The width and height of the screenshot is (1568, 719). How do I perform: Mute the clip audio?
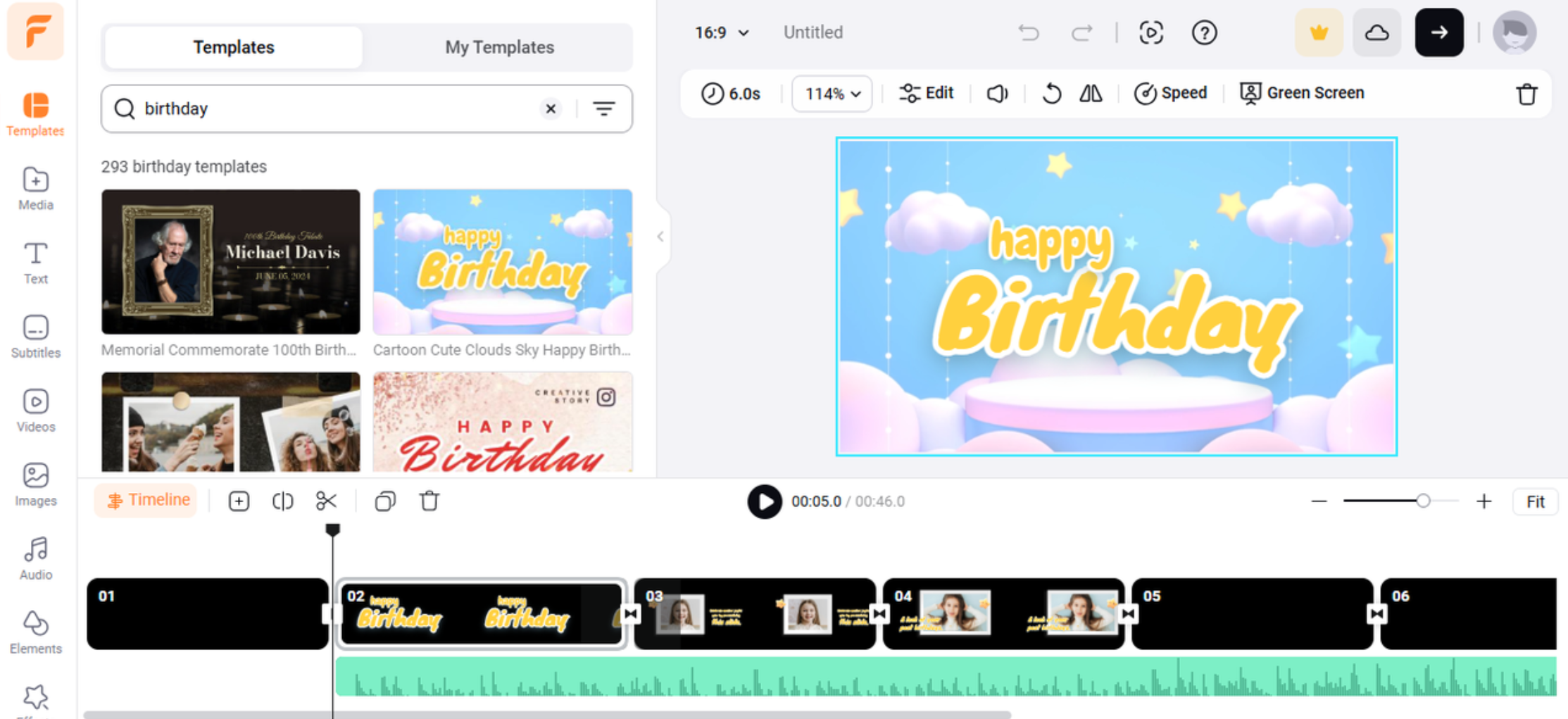[x=996, y=93]
